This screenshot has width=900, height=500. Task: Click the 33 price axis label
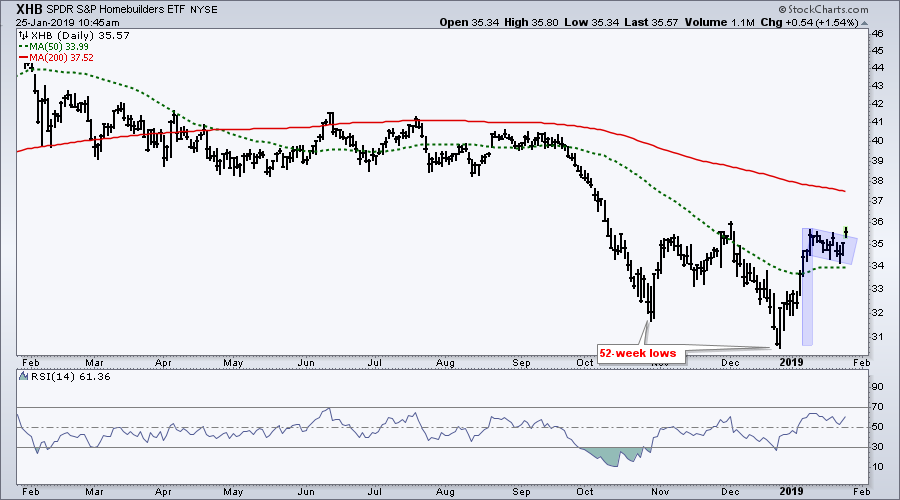(878, 288)
